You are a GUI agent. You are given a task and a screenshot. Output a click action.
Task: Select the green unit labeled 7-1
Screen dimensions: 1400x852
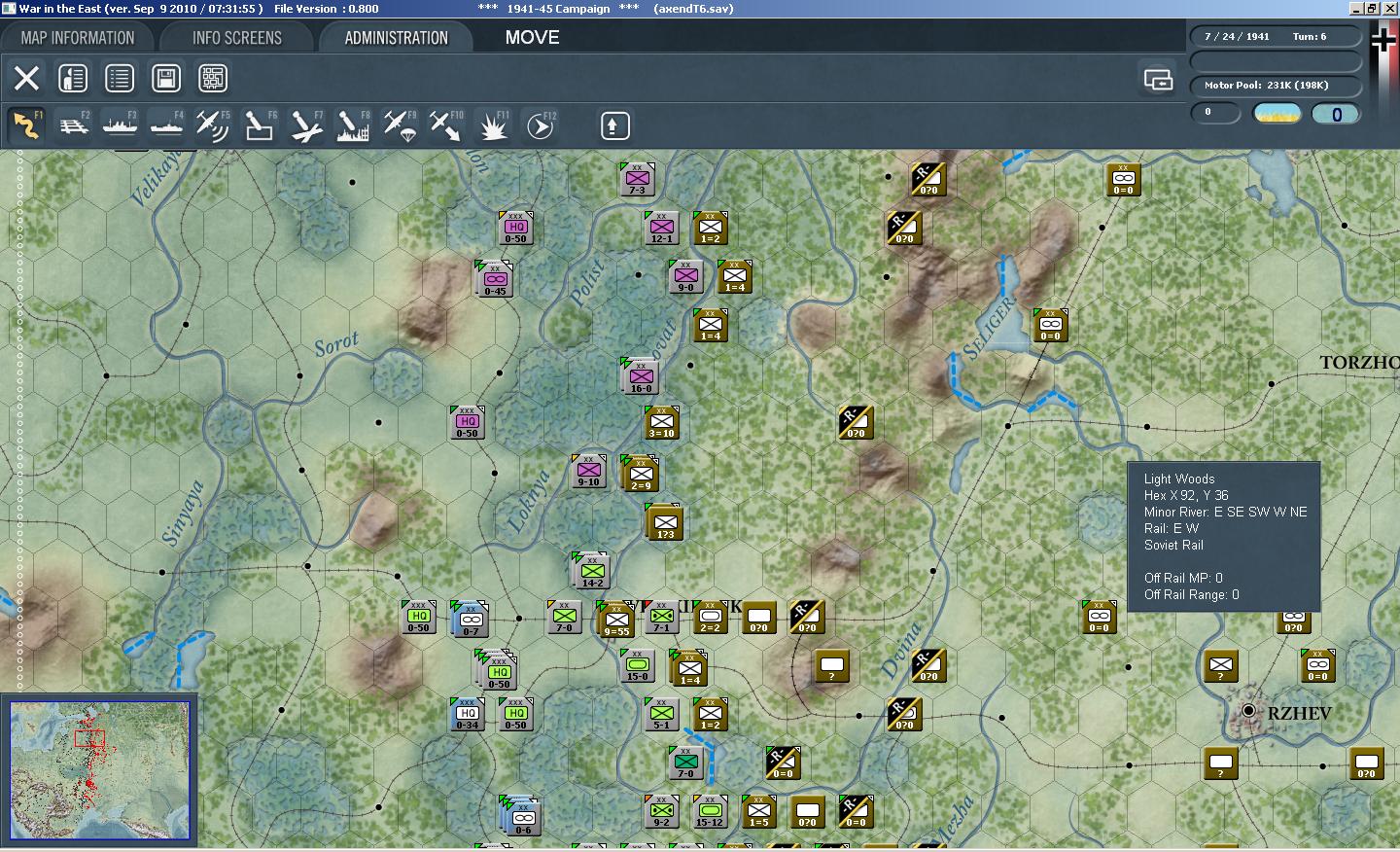[661, 618]
